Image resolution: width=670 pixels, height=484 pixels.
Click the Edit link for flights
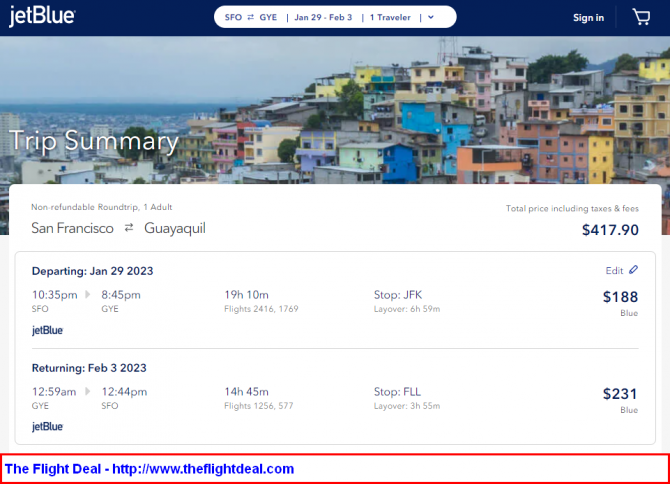[x=614, y=270]
